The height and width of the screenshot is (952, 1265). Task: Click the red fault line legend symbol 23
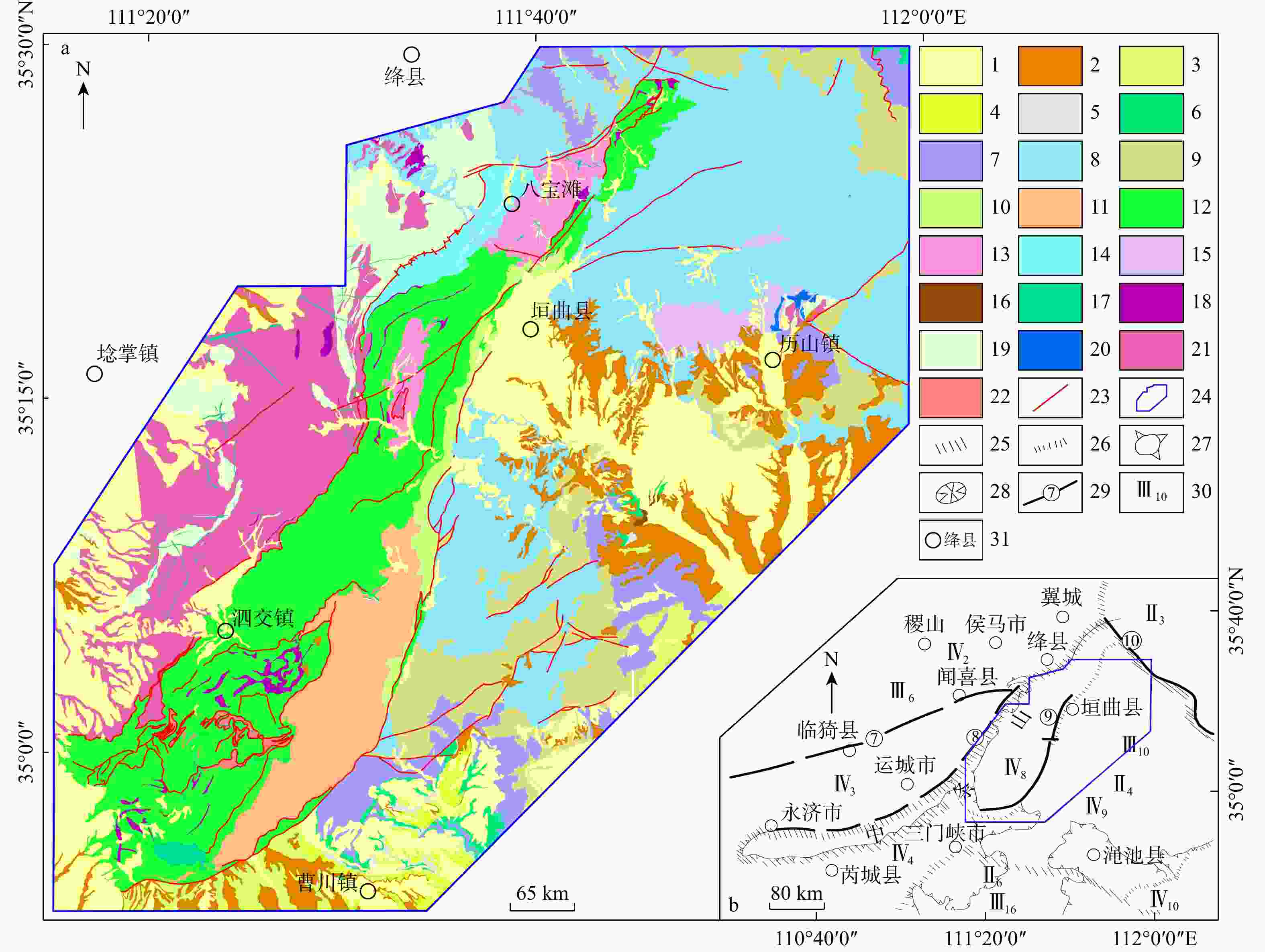point(1050,398)
